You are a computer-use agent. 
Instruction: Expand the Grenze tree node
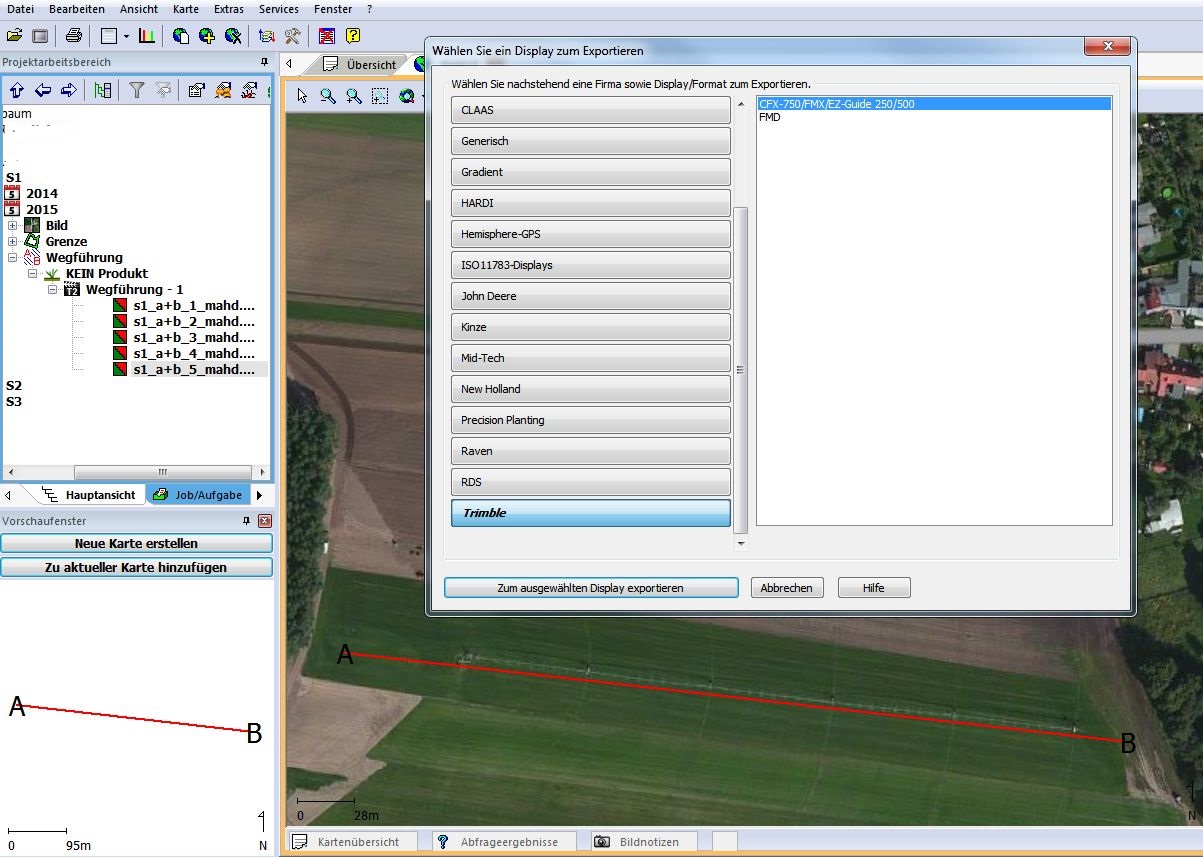pyautogui.click(x=12, y=242)
